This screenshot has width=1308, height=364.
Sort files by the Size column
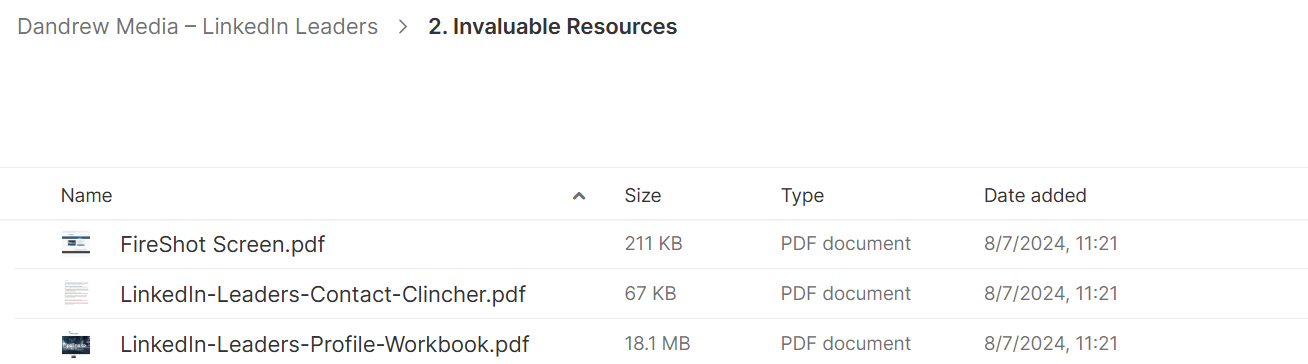[643, 195]
